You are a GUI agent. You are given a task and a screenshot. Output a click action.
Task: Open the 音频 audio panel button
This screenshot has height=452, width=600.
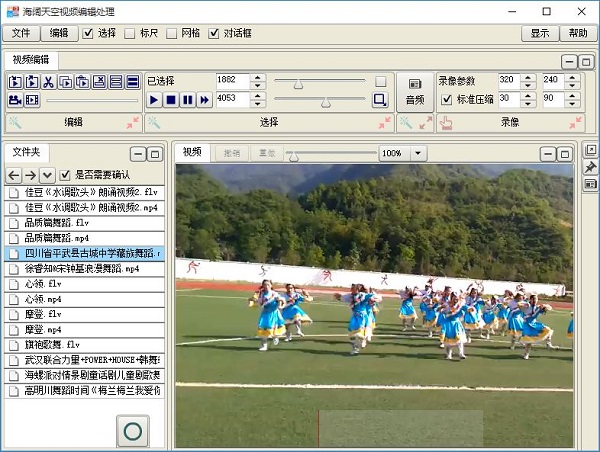pyautogui.click(x=415, y=92)
